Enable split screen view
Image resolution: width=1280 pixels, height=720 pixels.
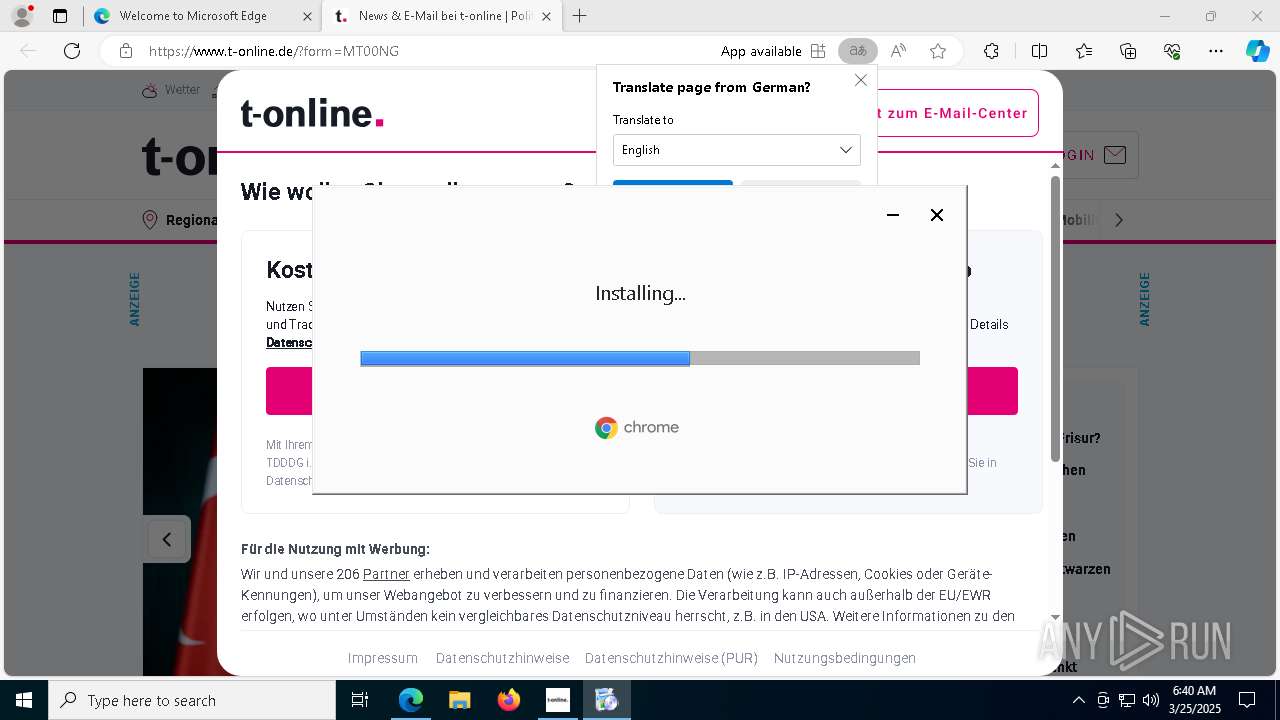coord(1039,51)
